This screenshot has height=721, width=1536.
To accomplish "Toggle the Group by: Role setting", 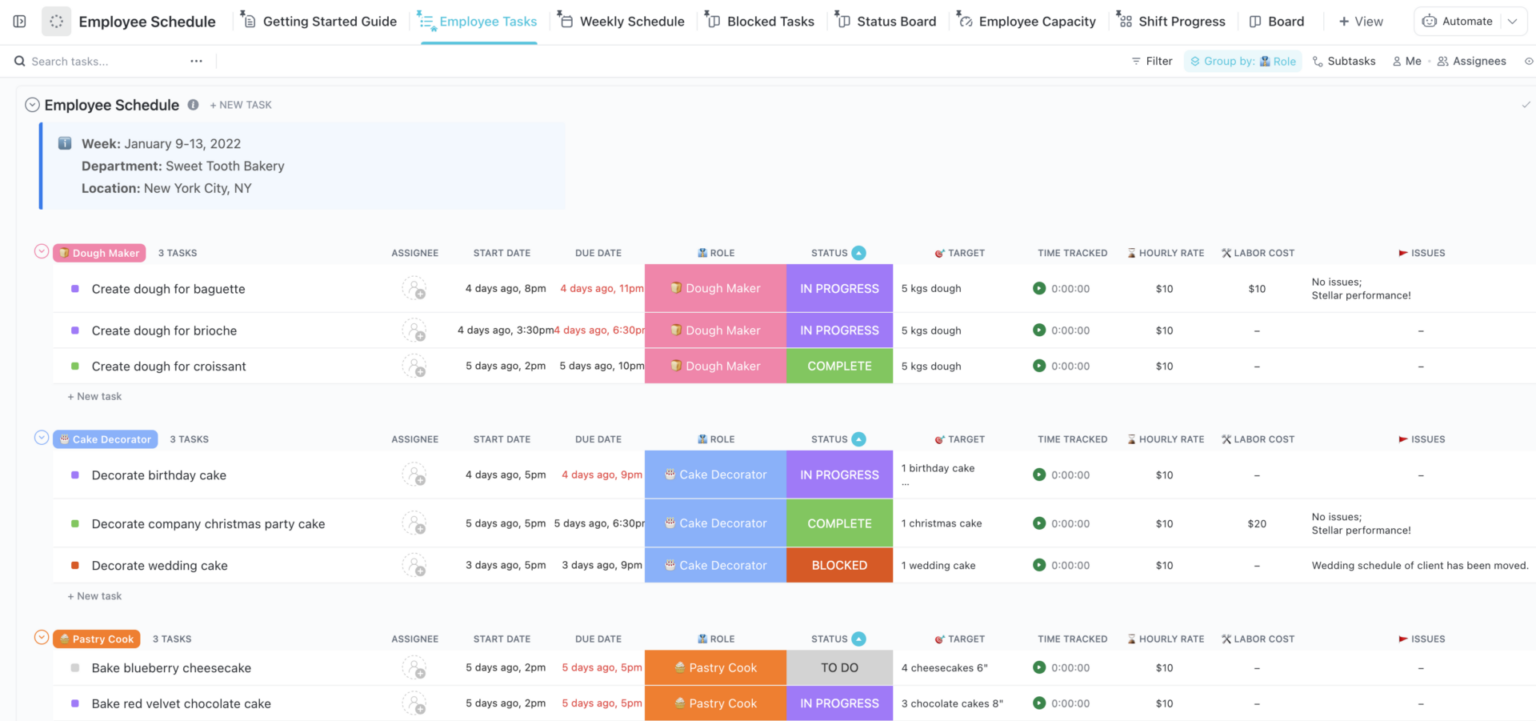I will coord(1242,61).
